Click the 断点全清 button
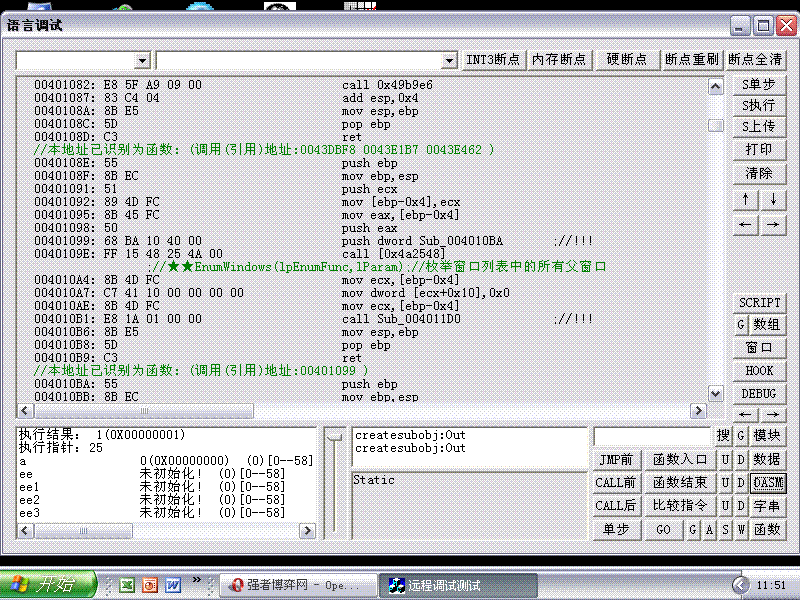This screenshot has height=600, width=800. click(755, 60)
